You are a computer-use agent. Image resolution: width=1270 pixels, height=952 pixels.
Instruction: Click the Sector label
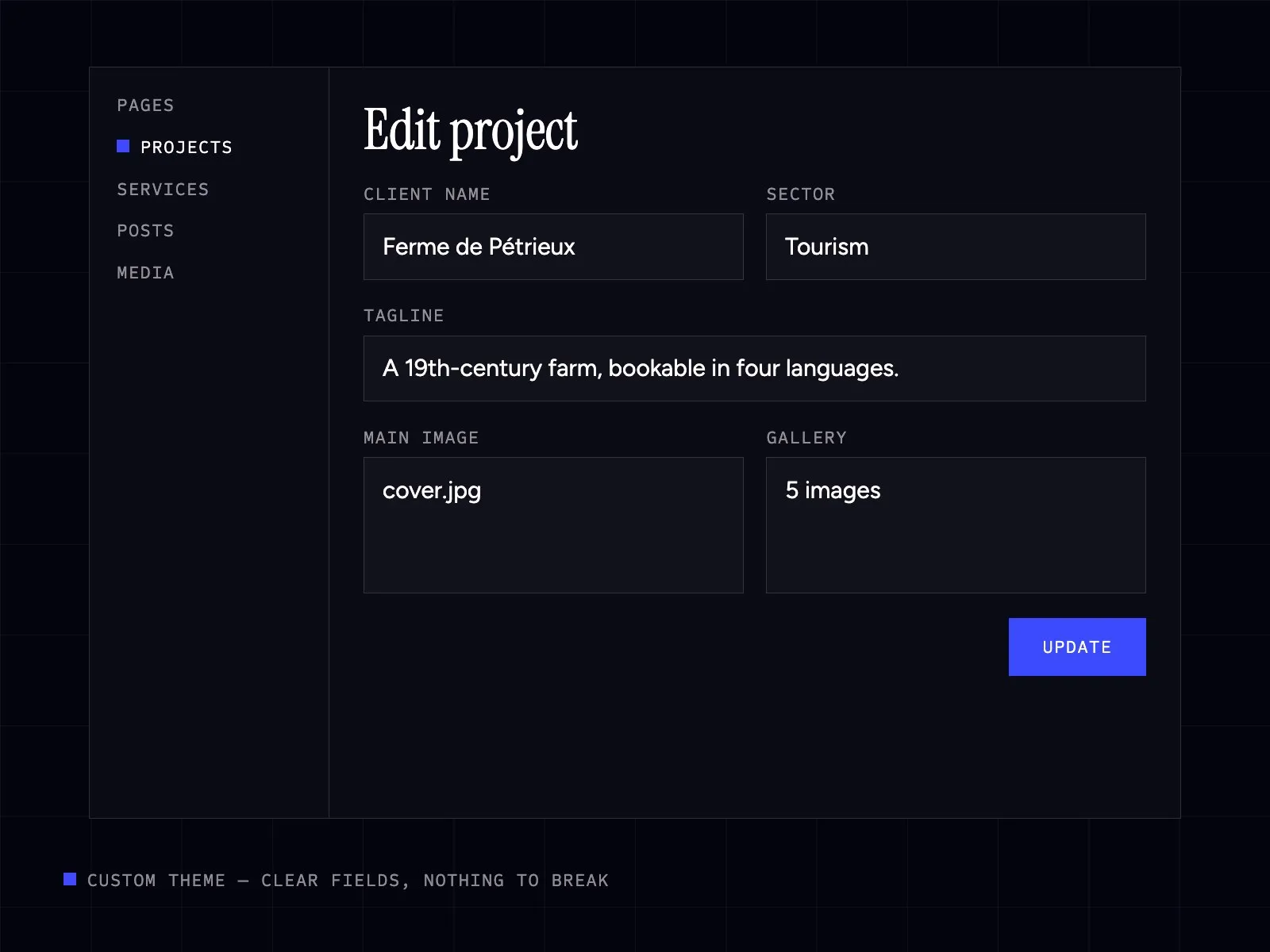pos(801,194)
